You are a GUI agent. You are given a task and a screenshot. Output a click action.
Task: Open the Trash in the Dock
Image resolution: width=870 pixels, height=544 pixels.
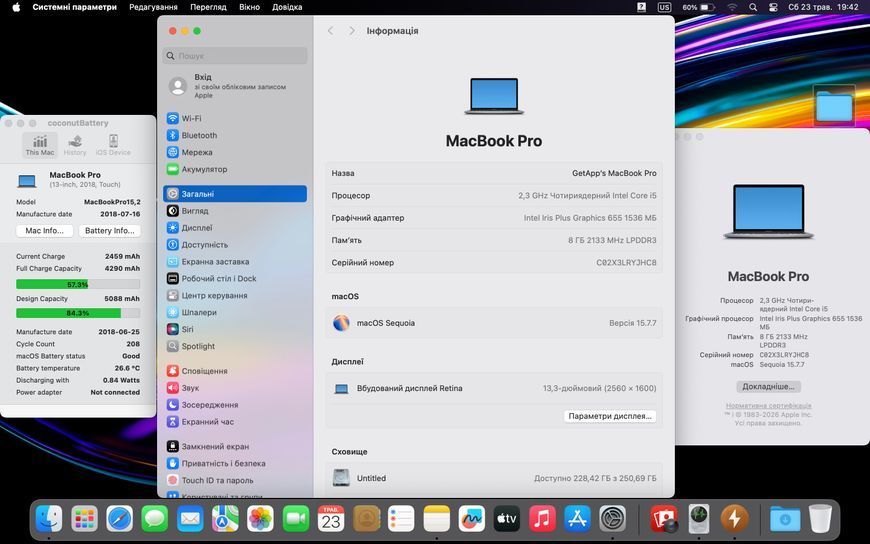820,519
